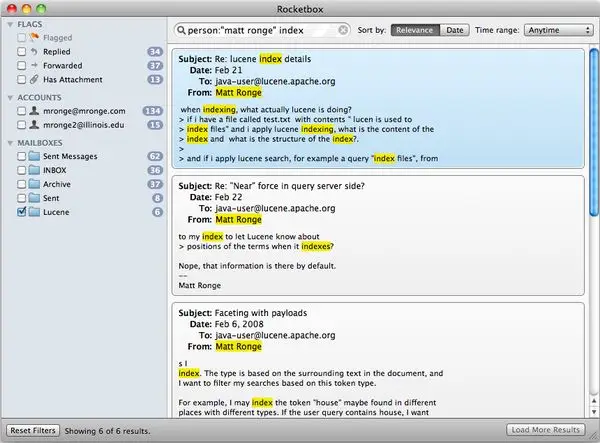
Task: Click the mronge@mronge.com person icon
Action: pos(34,111)
